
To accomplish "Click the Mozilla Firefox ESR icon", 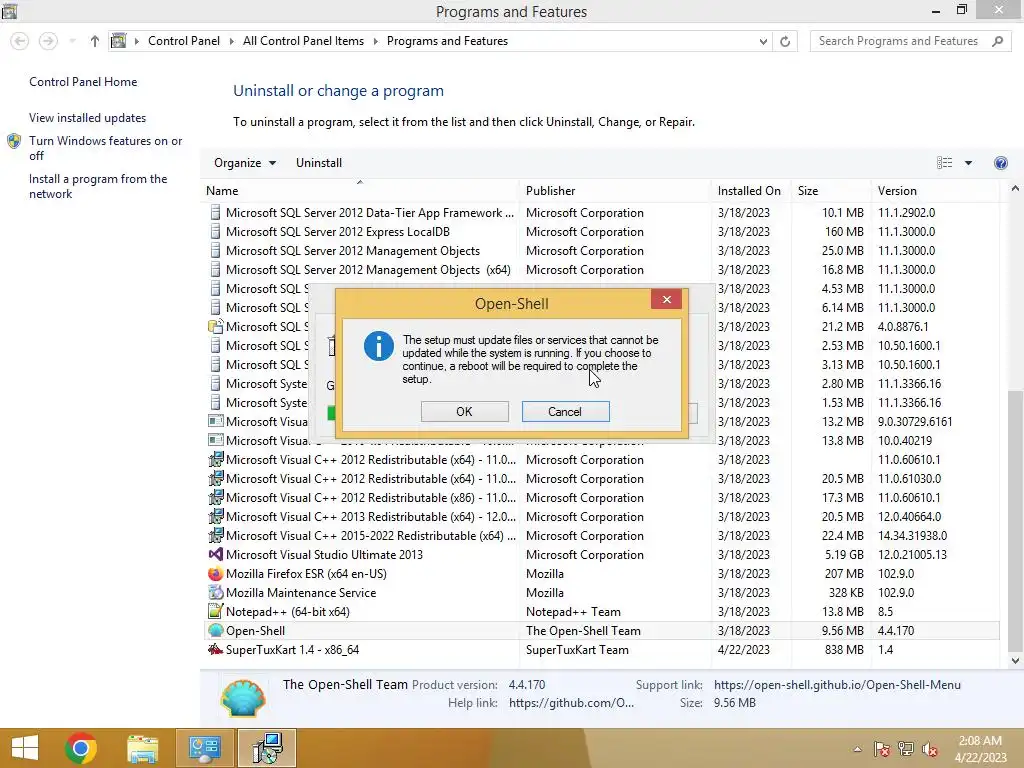I will (x=216, y=573).
